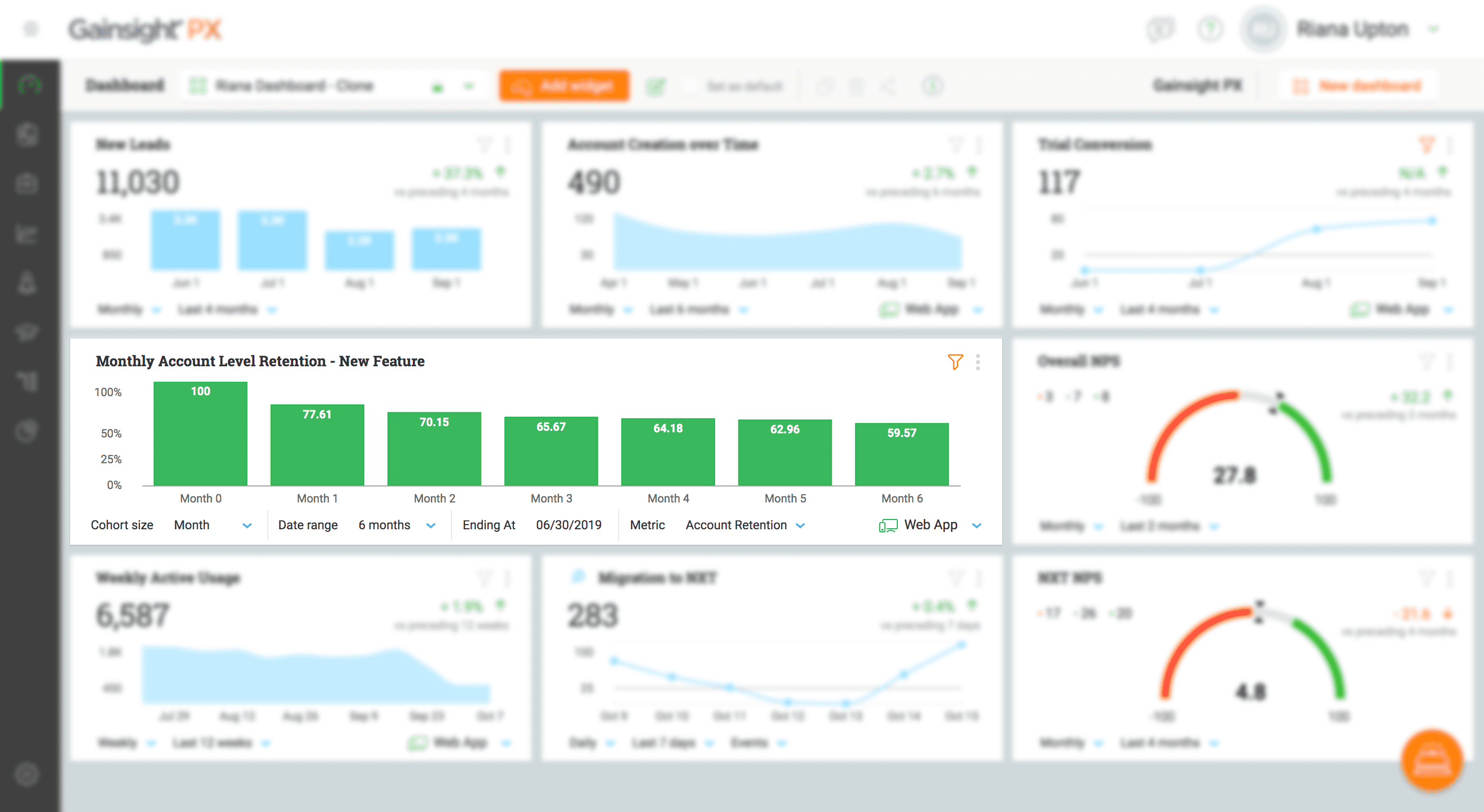Click the Web App device icon in the retention widget
Image resolution: width=1484 pixels, height=812 pixels.
888,525
